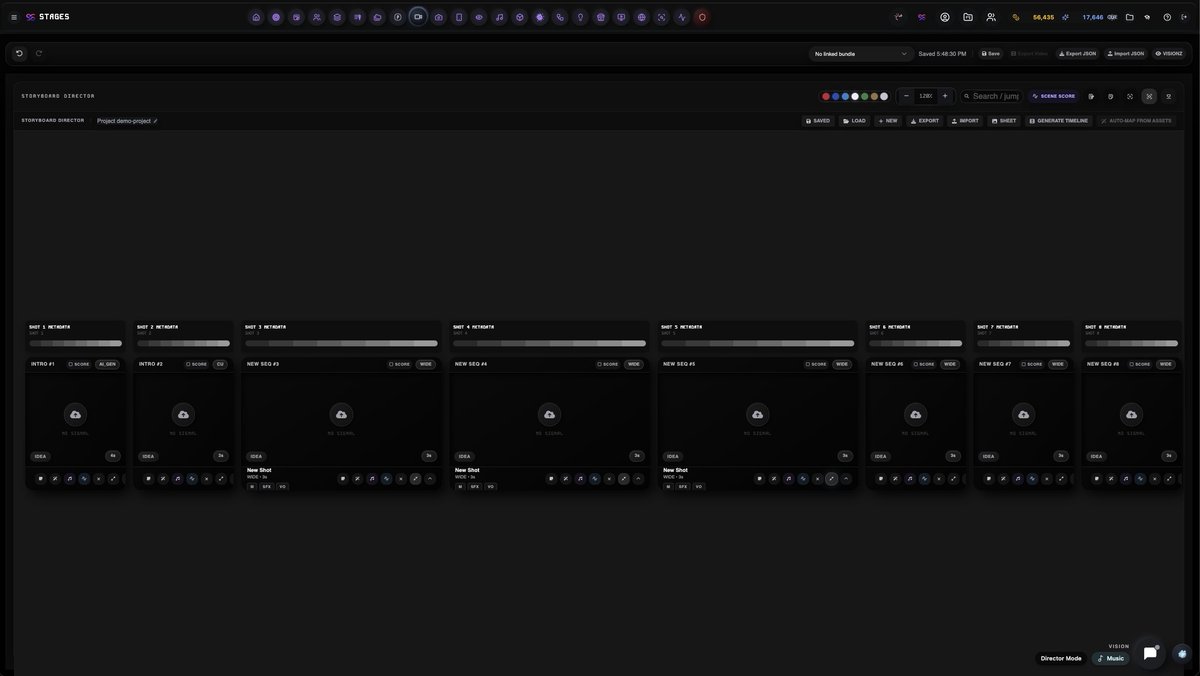Open the WIDE shot type on NEW SEQ #3
The width and height of the screenshot is (1200, 676).
click(426, 364)
